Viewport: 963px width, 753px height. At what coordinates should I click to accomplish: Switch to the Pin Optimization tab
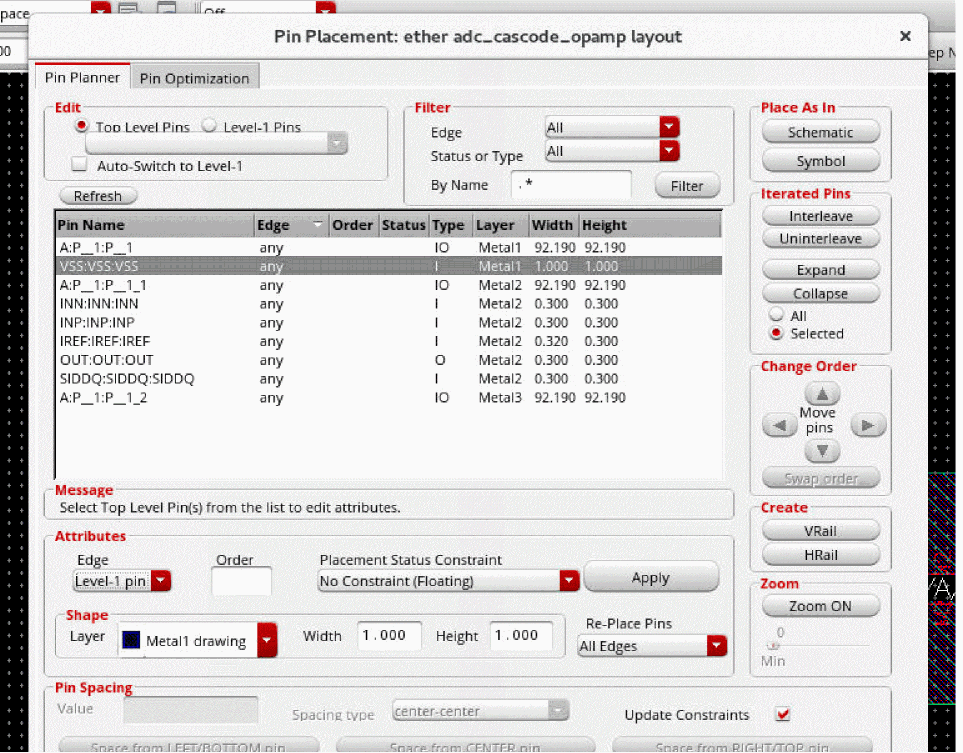[194, 78]
